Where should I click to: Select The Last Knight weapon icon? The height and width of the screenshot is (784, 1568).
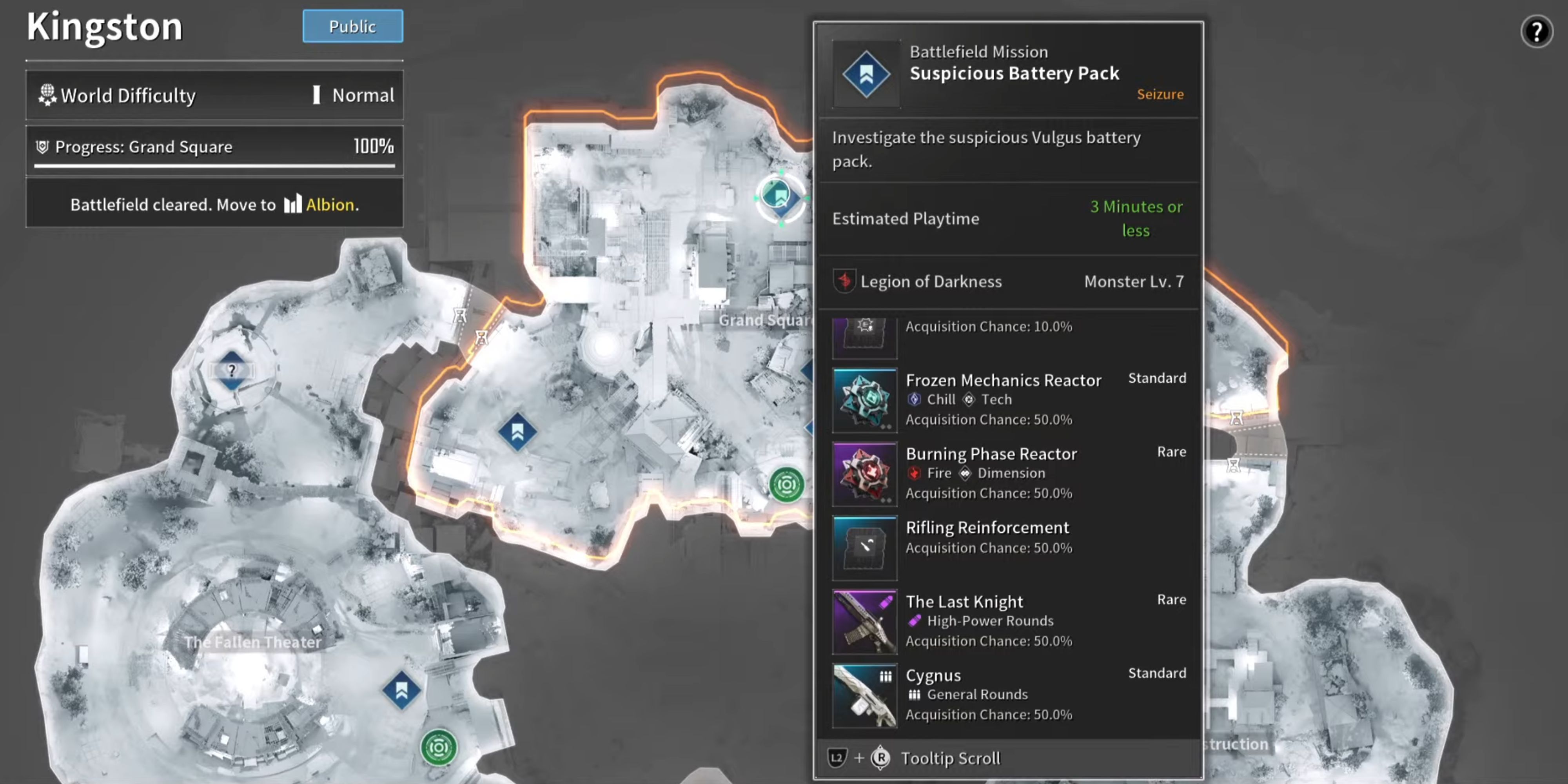pyautogui.click(x=863, y=621)
